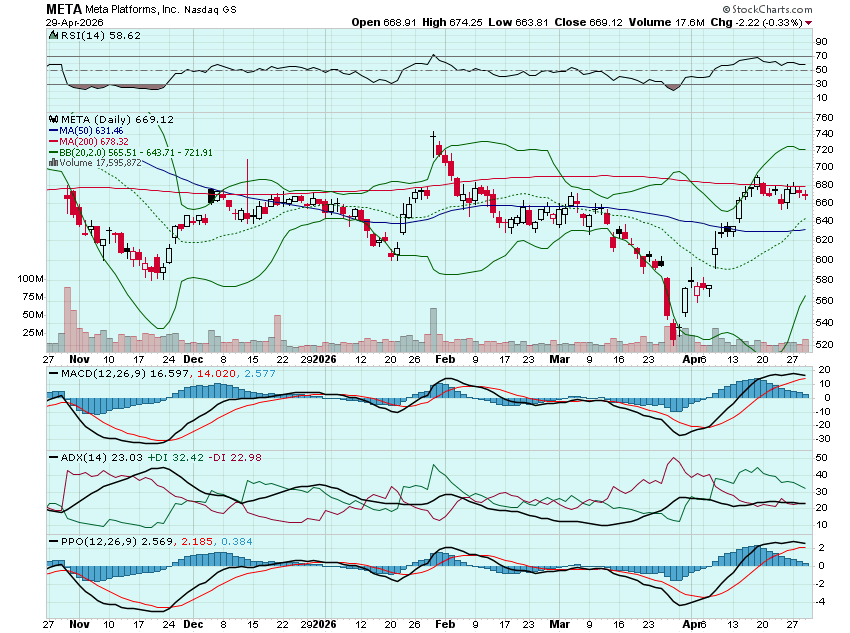Click the Volume bars legend icon
The width and height of the screenshot is (850, 633).
[51, 162]
